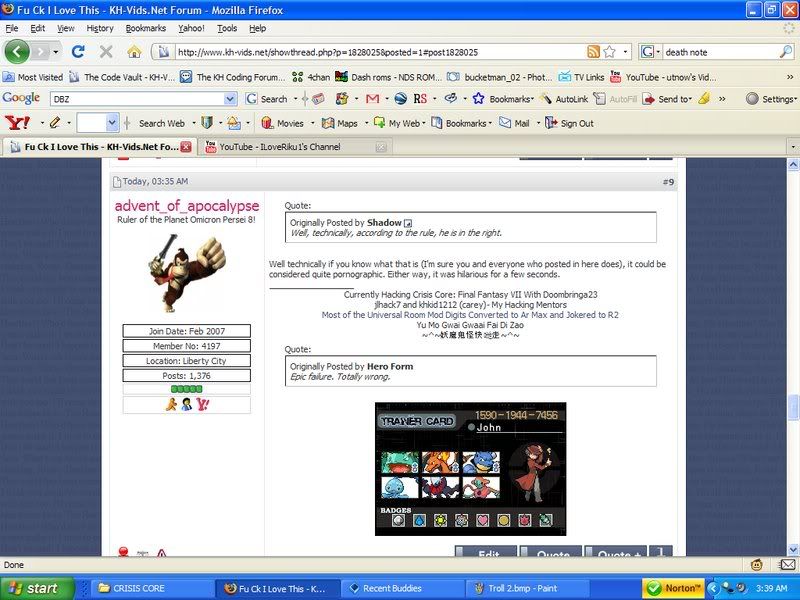The height and width of the screenshot is (600, 800).
Task: Open Yahoo Movies
Action: (x=282, y=123)
